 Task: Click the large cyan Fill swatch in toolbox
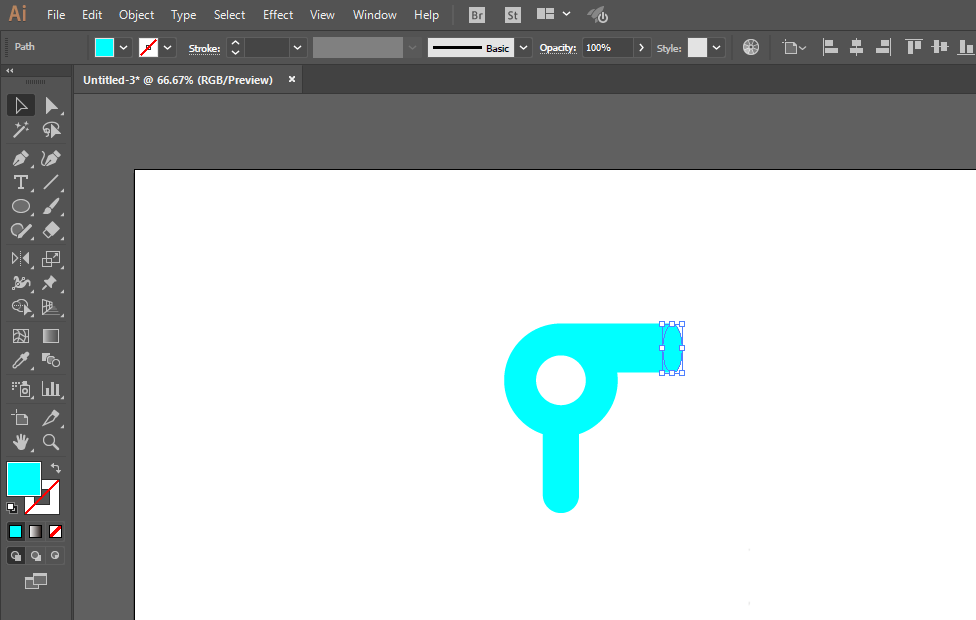(x=24, y=479)
